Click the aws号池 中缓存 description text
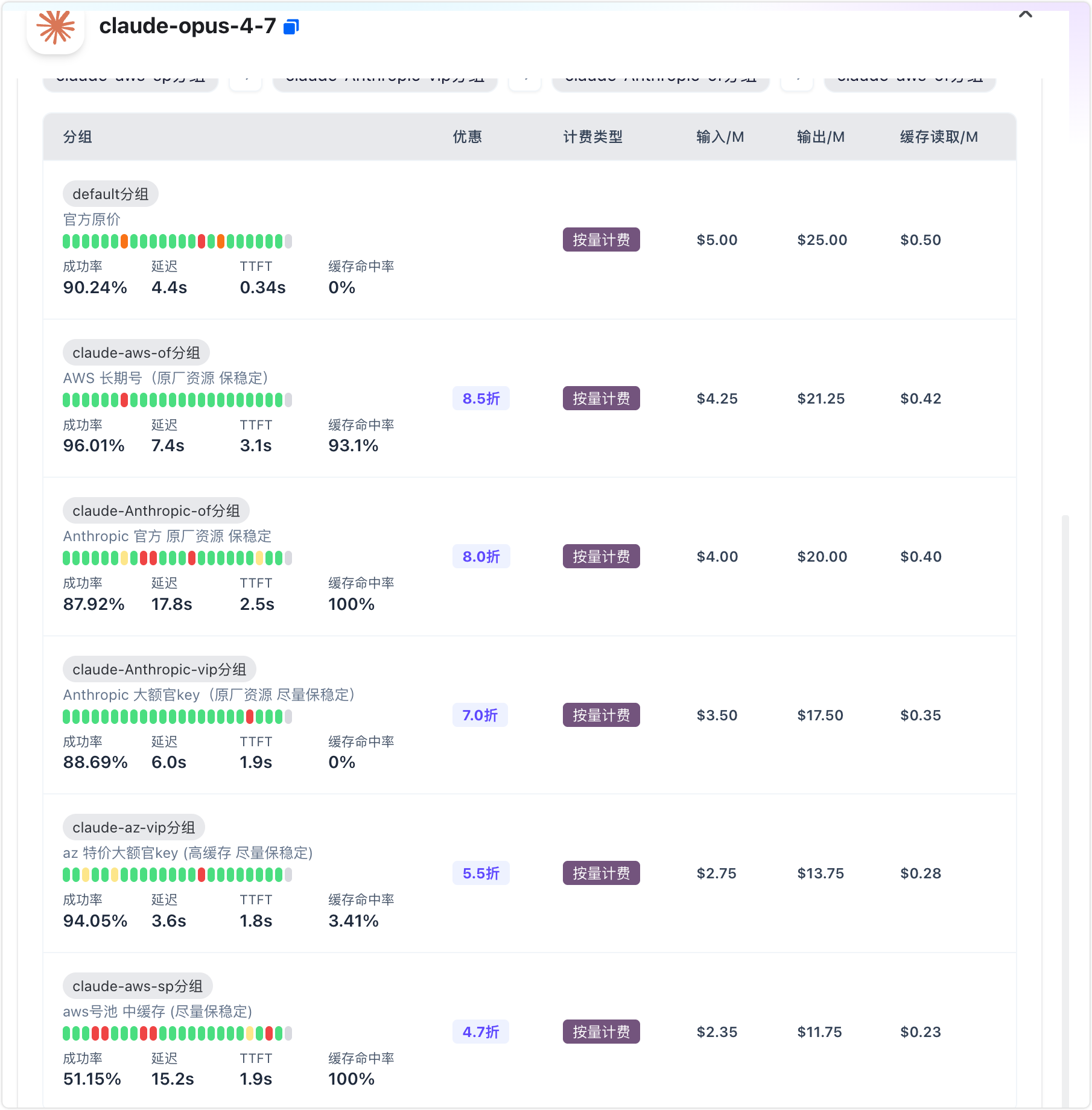 pyautogui.click(x=157, y=1011)
